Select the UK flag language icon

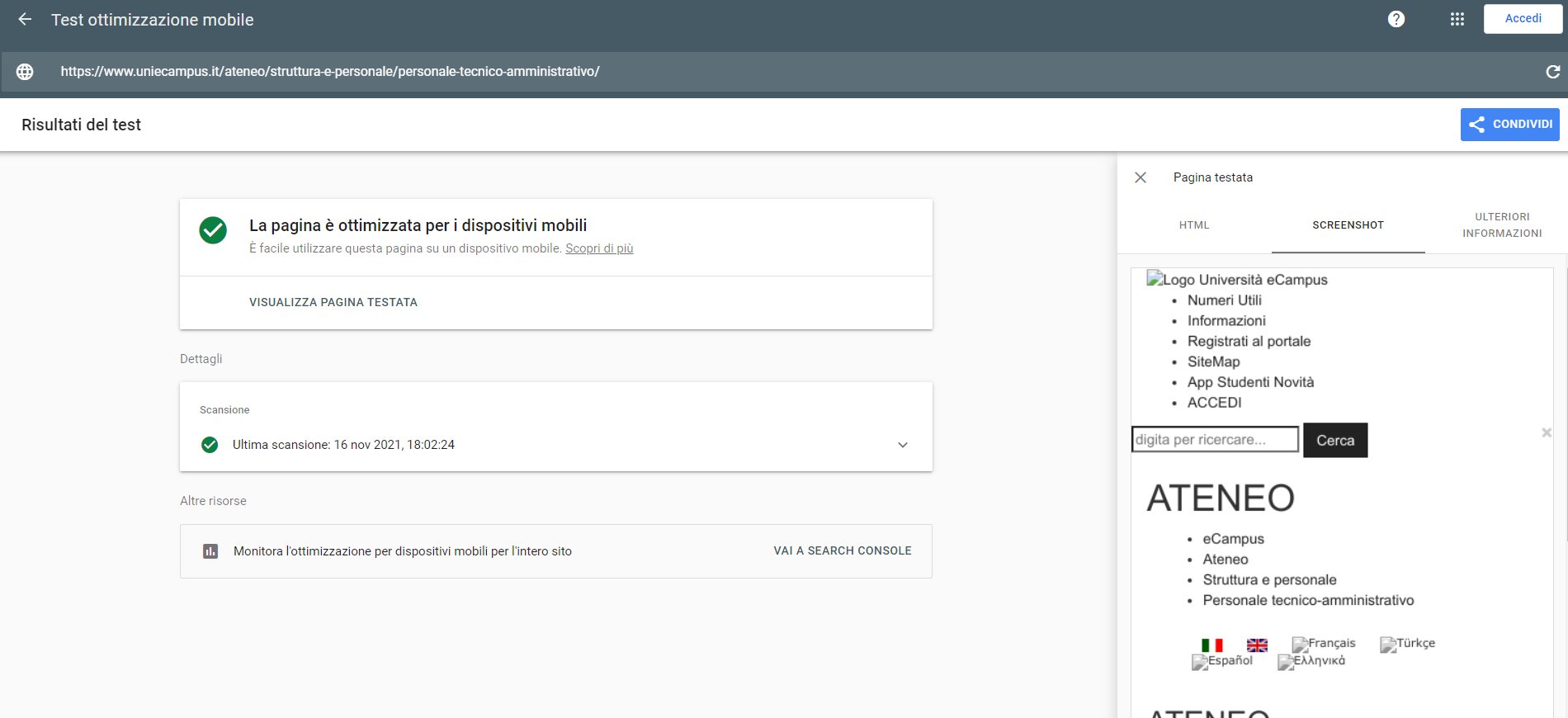click(x=1257, y=645)
